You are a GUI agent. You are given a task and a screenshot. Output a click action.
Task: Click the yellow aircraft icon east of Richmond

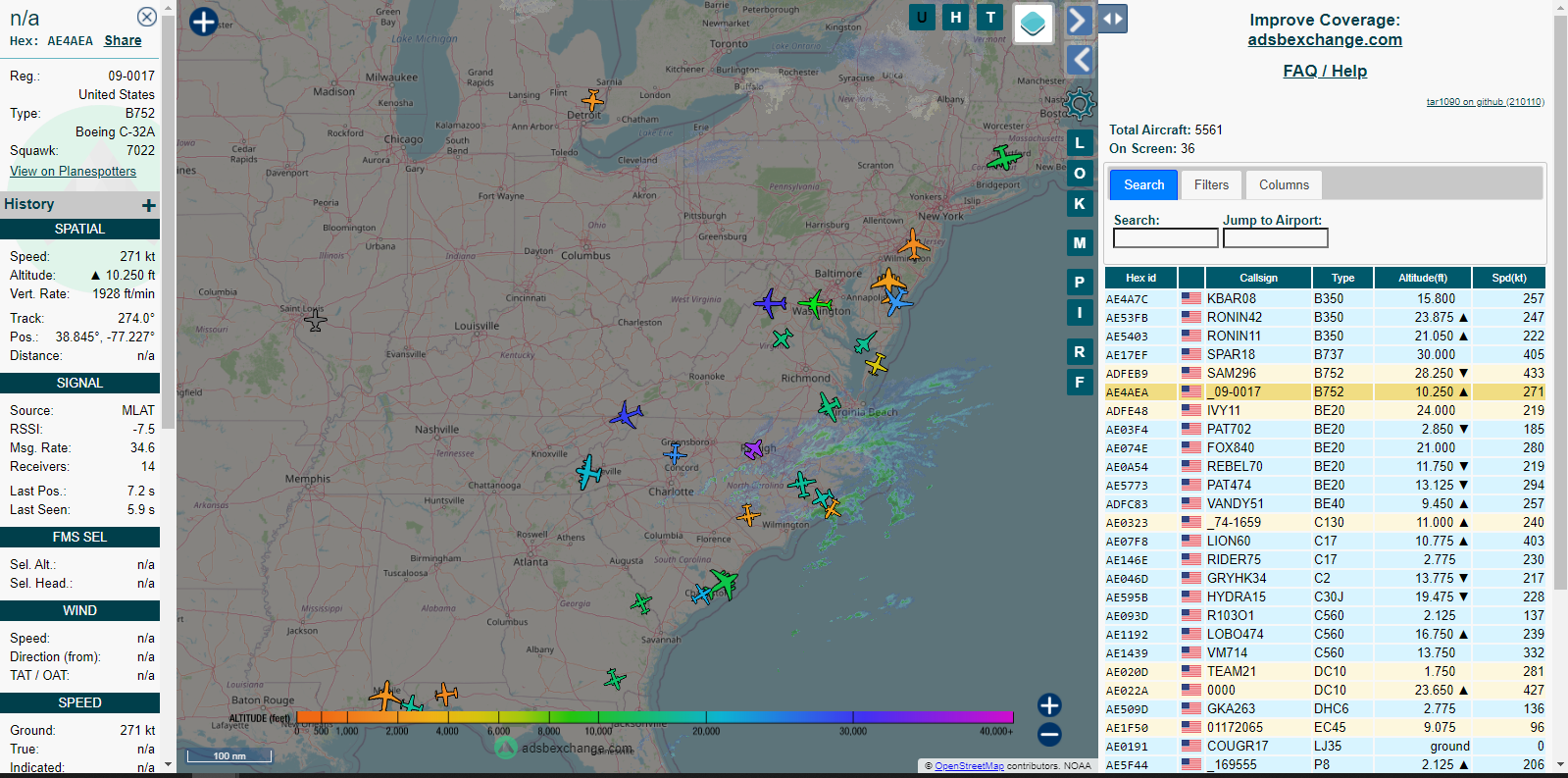coord(876,365)
